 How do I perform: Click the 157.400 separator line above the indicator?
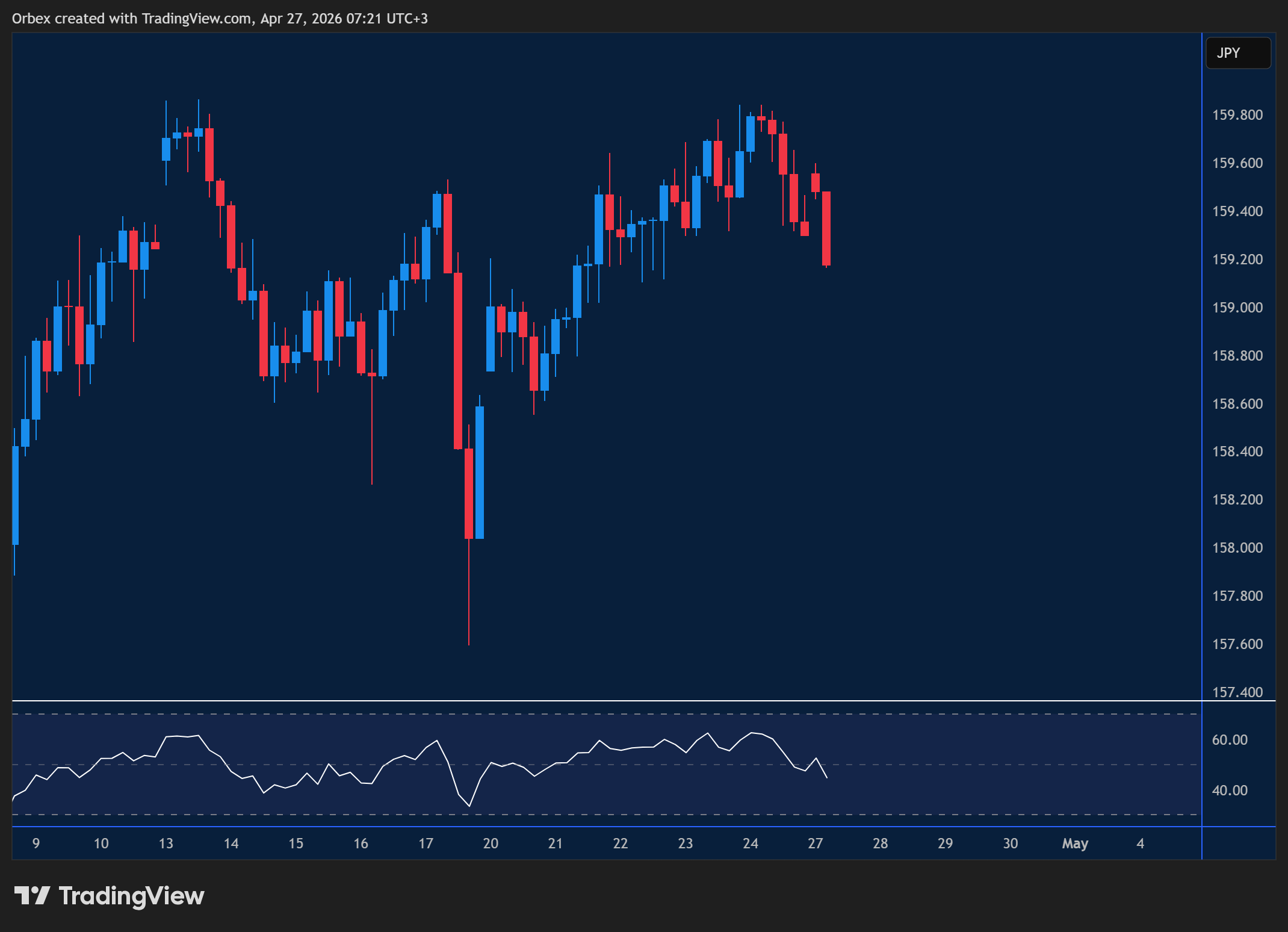pyautogui.click(x=602, y=701)
